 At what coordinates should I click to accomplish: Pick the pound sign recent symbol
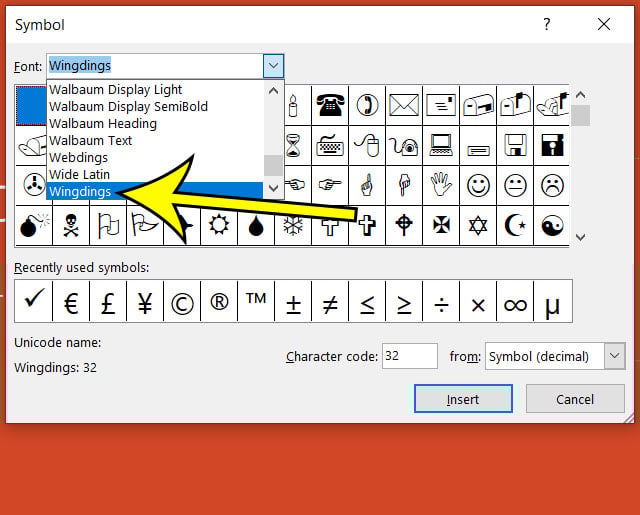[x=108, y=301]
